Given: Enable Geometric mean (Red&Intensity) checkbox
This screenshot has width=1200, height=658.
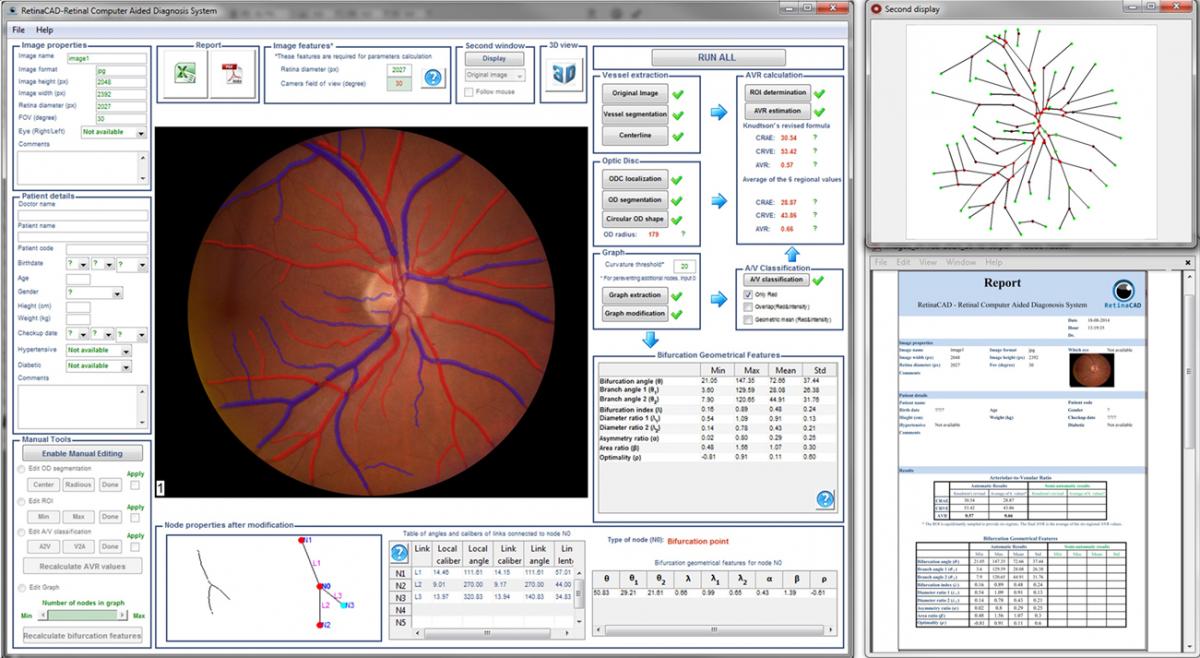Looking at the screenshot, I should [748, 322].
